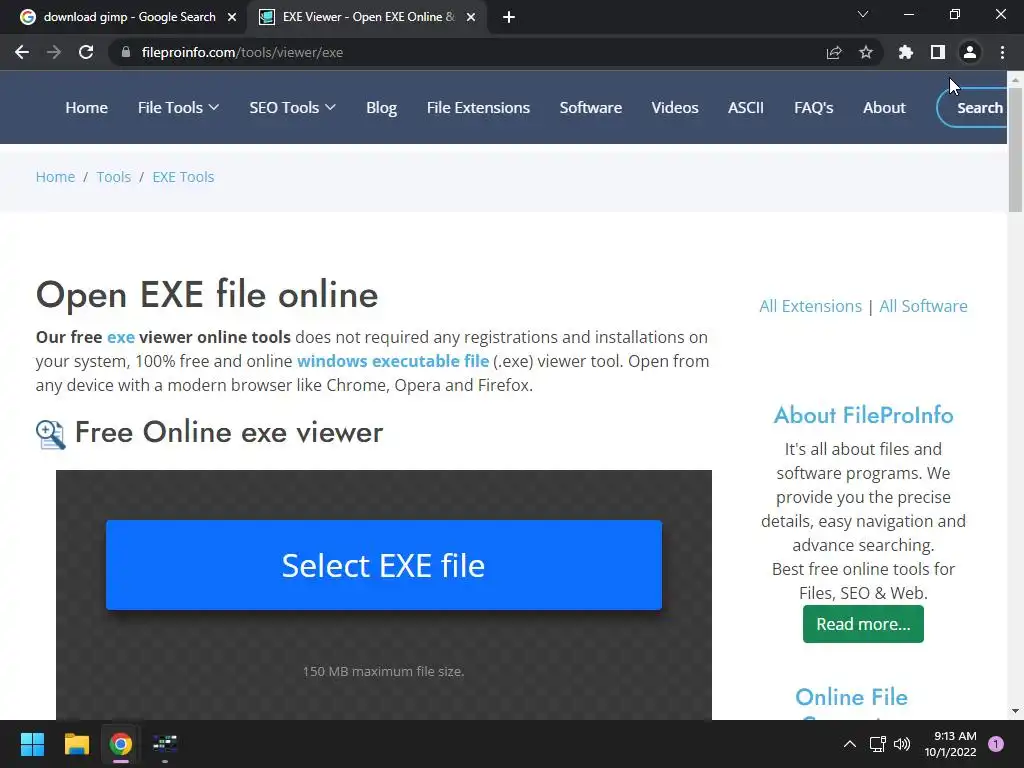Open notification badge in taskbar
This screenshot has width=1024, height=768.
(x=996, y=744)
